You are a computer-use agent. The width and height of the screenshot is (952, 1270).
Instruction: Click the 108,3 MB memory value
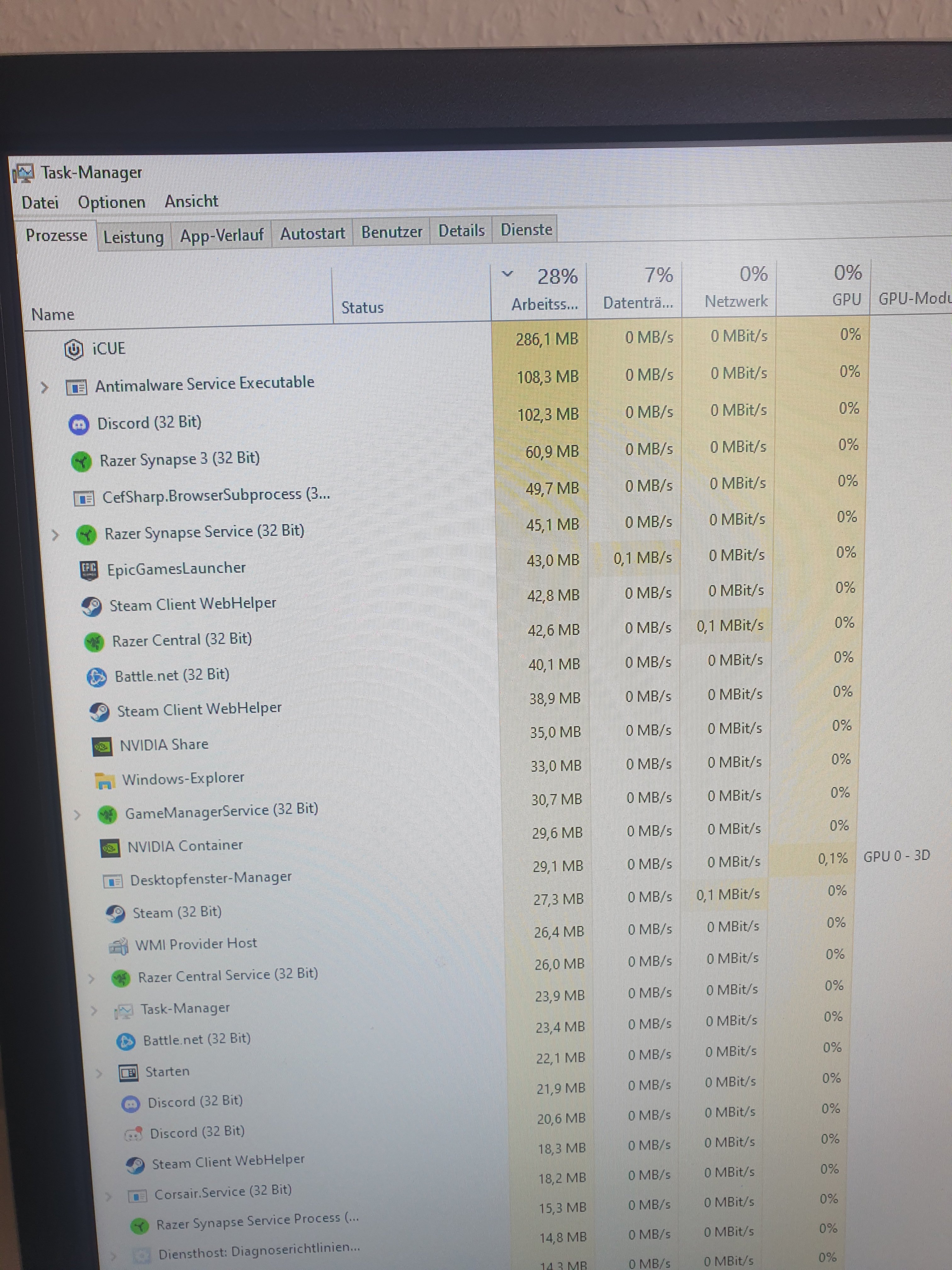point(547,377)
